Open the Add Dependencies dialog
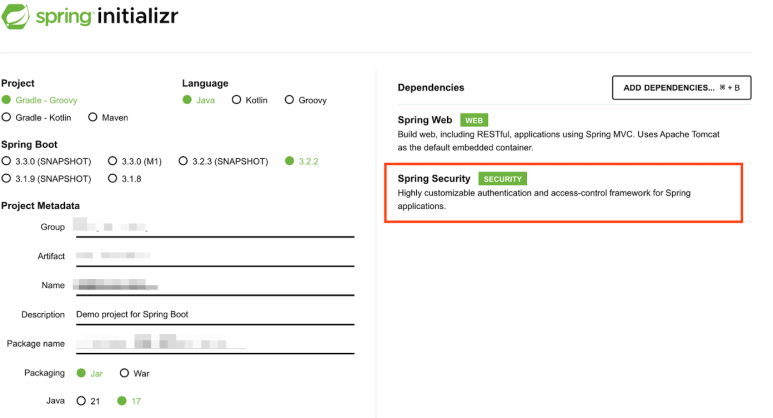This screenshot has width=773, height=418. point(681,88)
